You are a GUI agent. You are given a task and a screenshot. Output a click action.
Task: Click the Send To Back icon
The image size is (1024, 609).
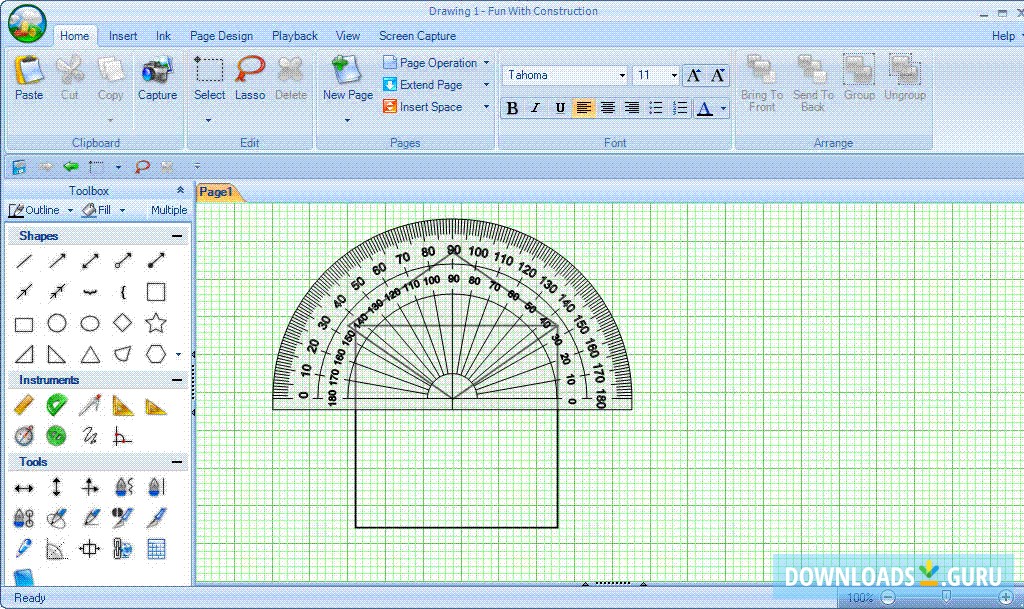[x=812, y=70]
